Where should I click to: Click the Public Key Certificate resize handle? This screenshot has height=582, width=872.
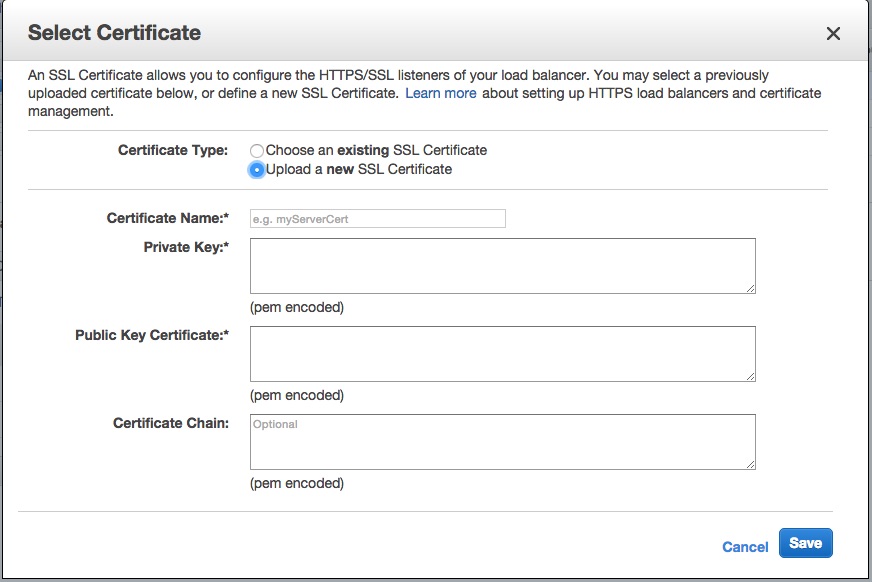[x=750, y=376]
